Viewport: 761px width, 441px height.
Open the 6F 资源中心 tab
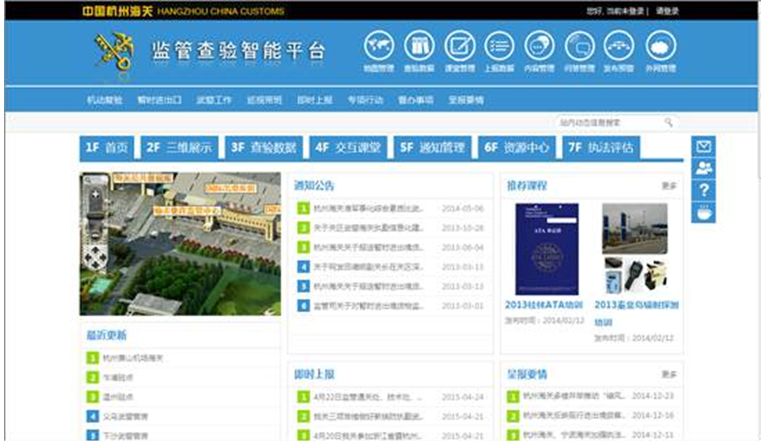click(x=517, y=148)
